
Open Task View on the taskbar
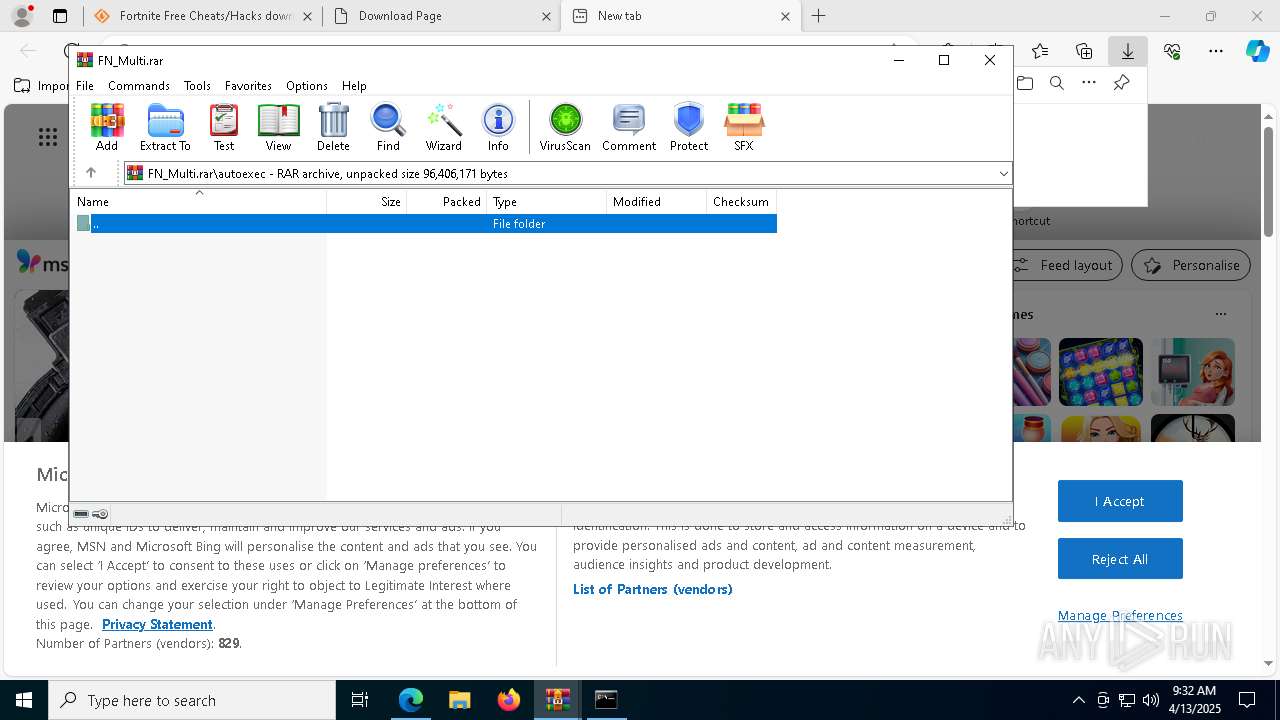click(360, 700)
